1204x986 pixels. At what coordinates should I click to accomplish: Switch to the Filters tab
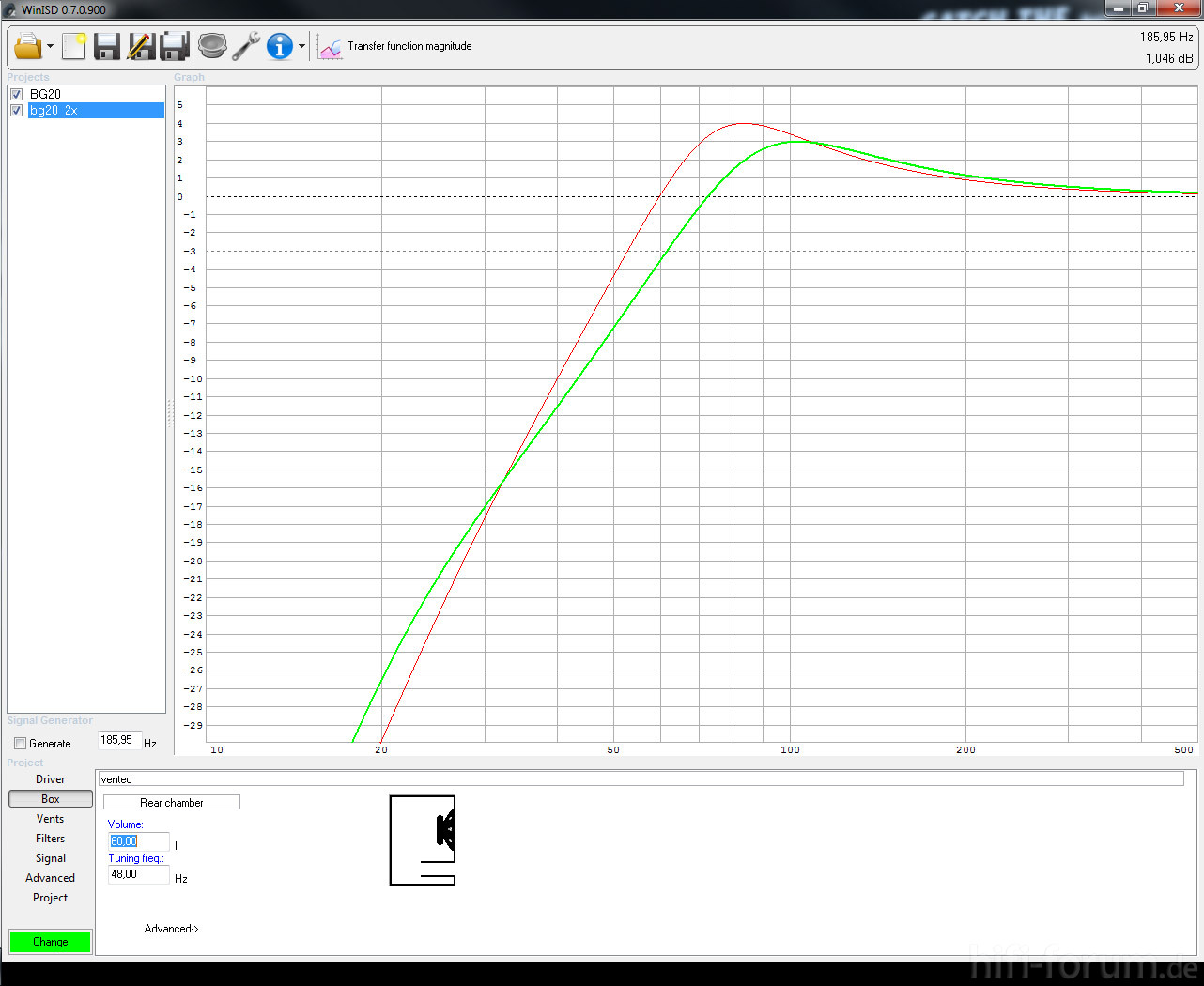(51, 839)
